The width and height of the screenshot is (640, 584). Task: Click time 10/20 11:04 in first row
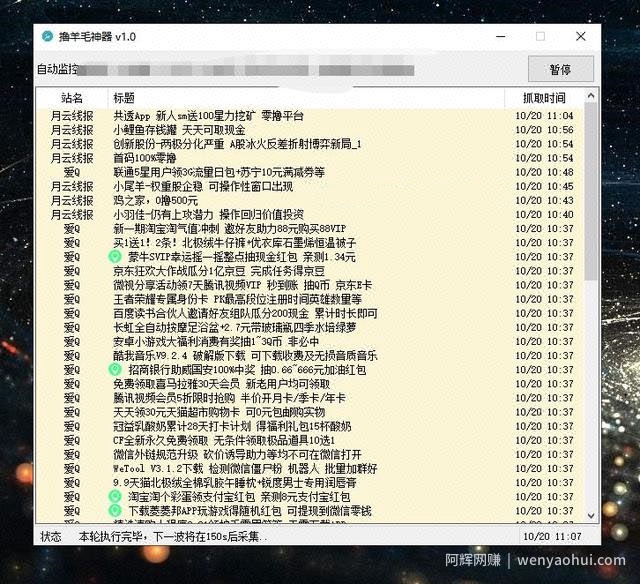coord(544,116)
